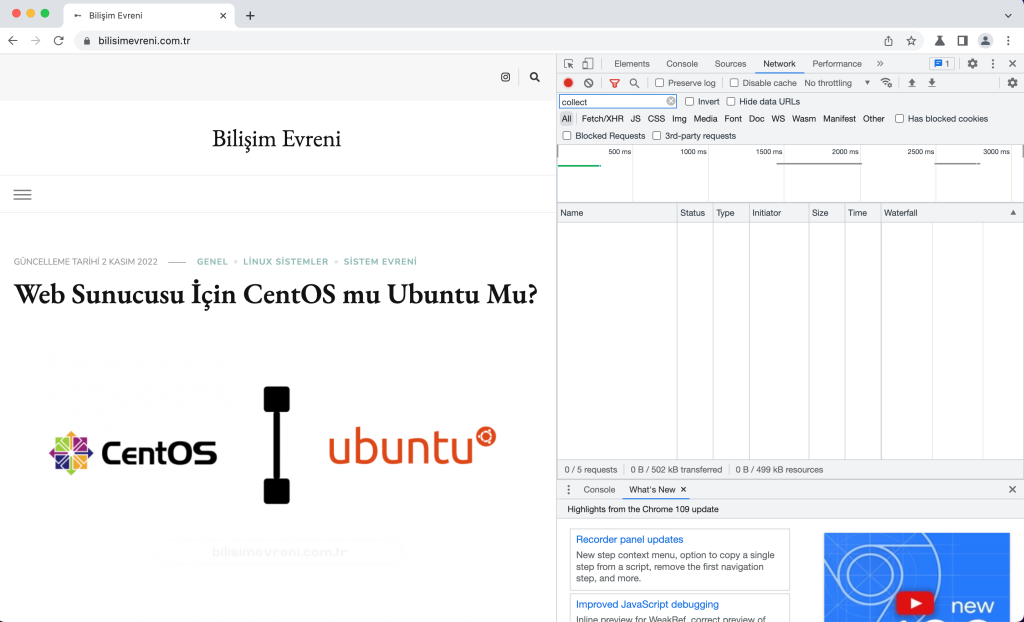Open the site hamburger menu
Viewport: 1024px width, 622px height.
pos(22,194)
